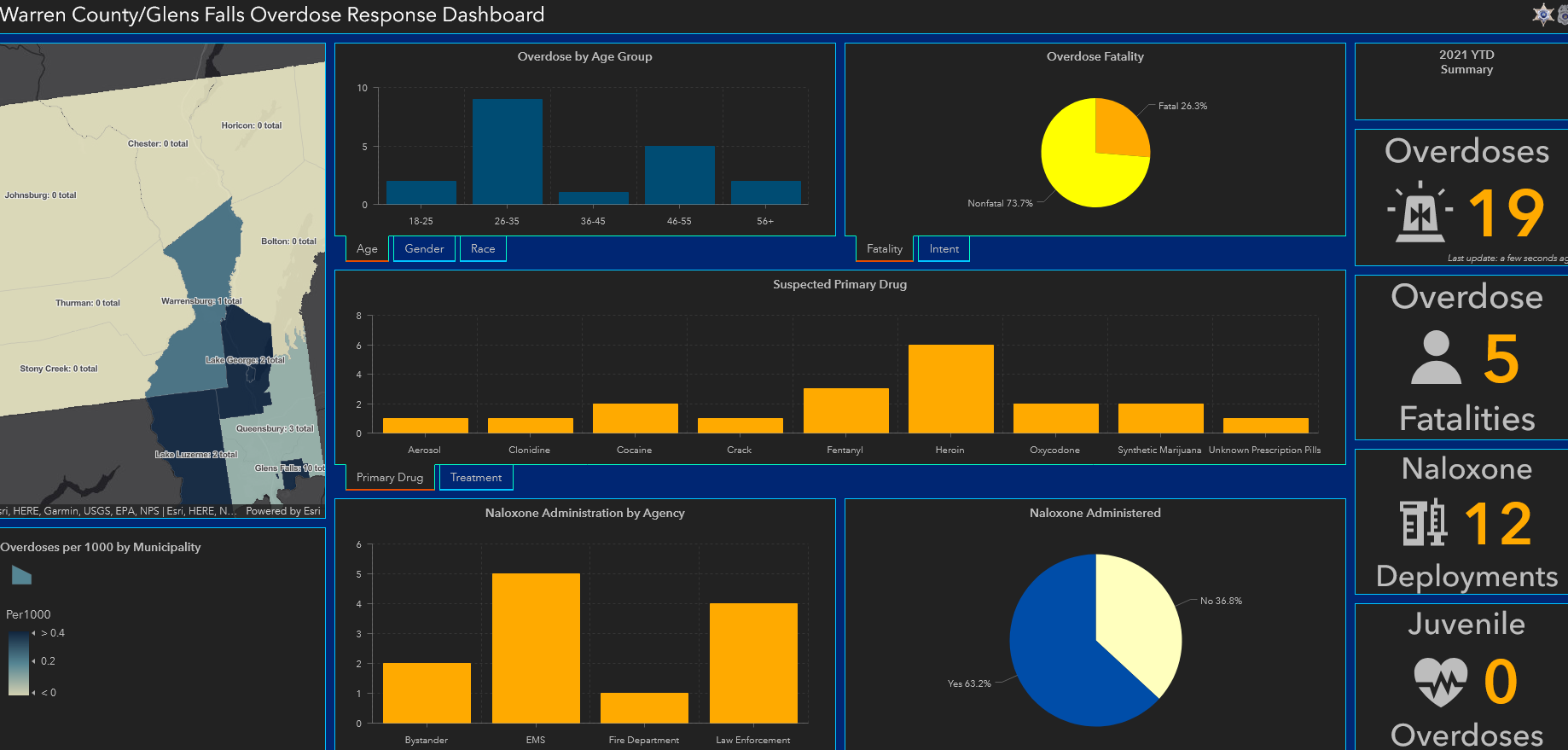Click the 0.2 legend color ramp marker
Viewport: 1568px width, 750px height.
pyautogui.click(x=33, y=661)
